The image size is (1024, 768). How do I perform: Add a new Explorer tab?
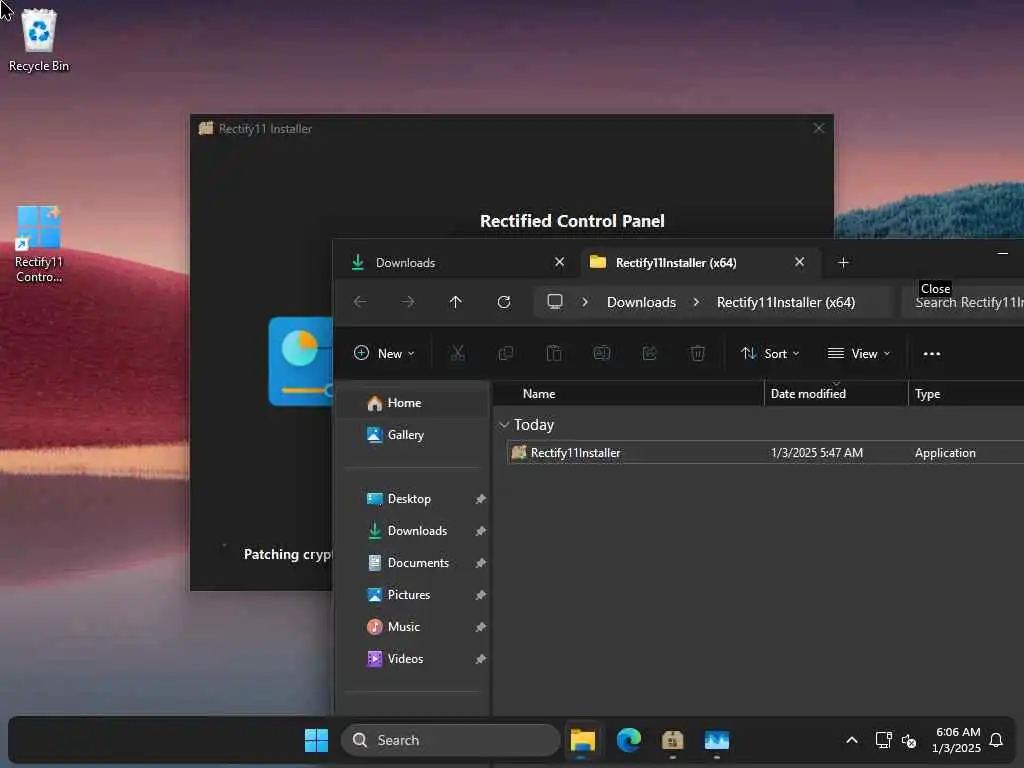click(x=843, y=263)
